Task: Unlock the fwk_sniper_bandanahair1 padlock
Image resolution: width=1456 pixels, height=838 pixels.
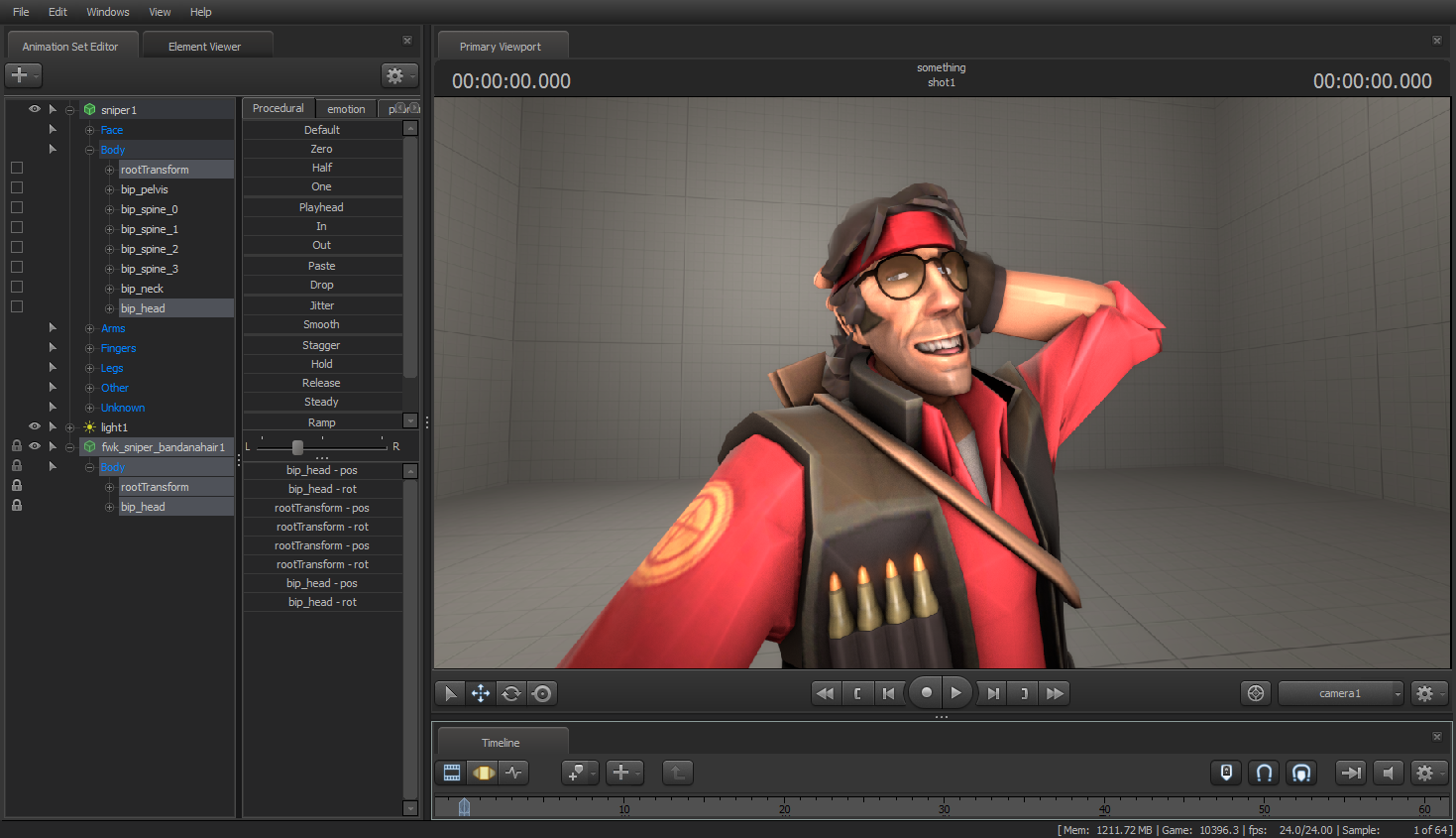Action: click(17, 446)
